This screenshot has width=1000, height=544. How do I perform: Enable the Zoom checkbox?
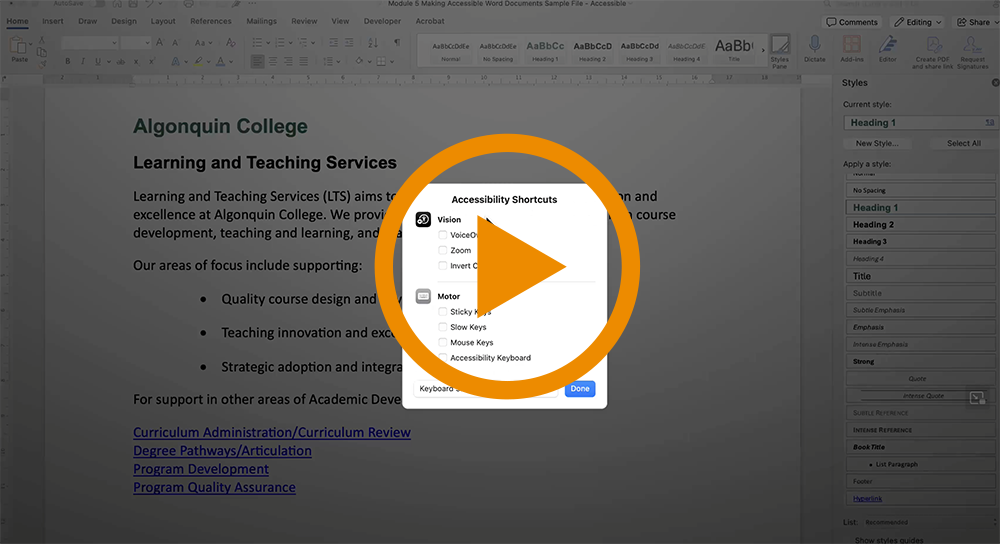pos(443,250)
